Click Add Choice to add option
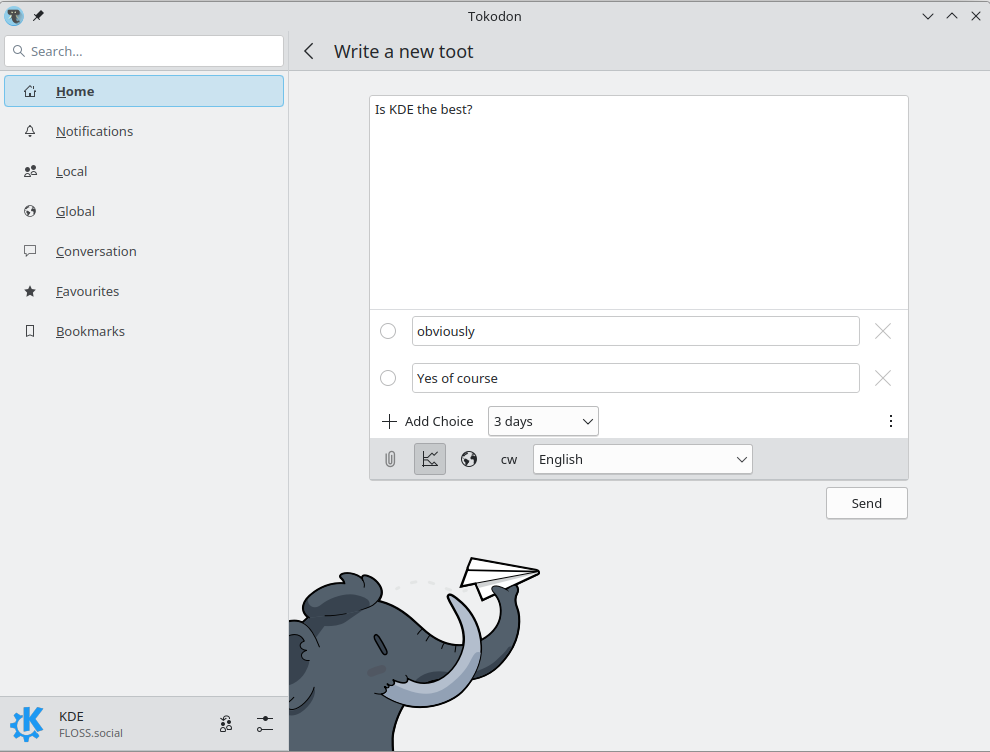 pyautogui.click(x=428, y=421)
